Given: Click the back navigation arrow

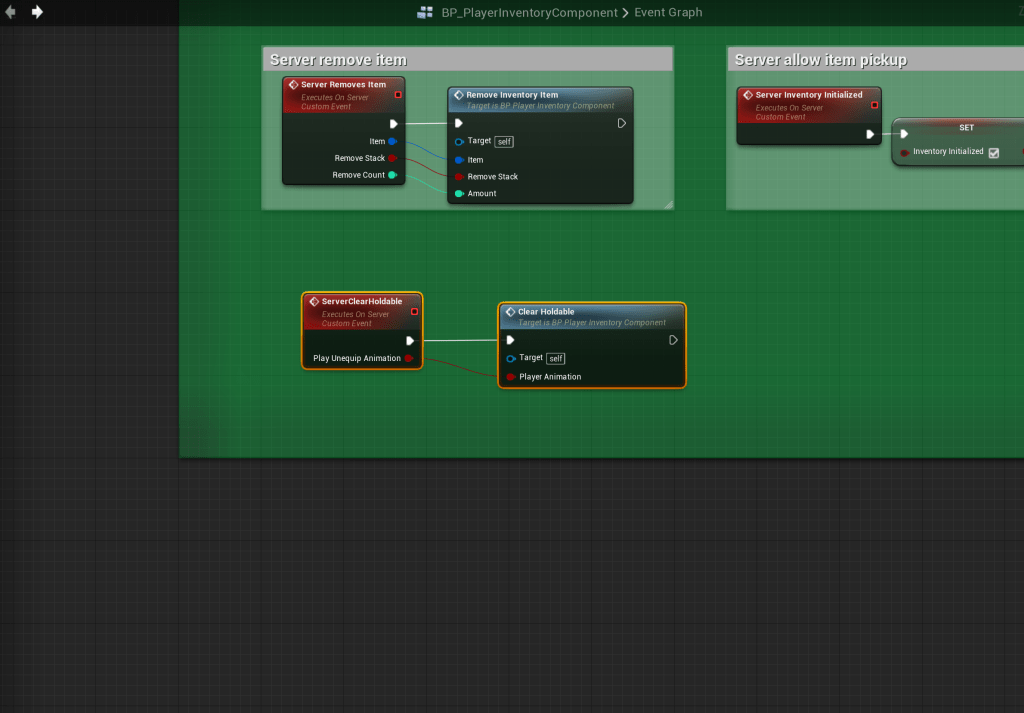Looking at the screenshot, I should 11,12.
